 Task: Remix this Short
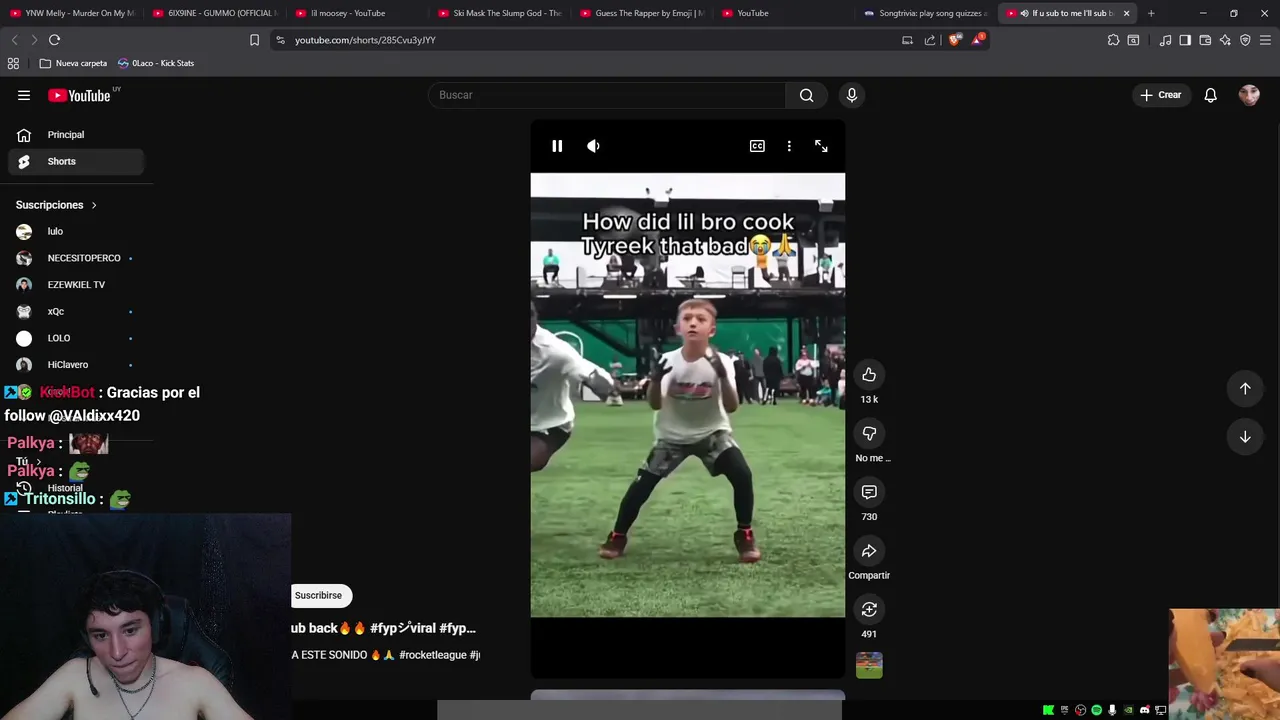[869, 609]
